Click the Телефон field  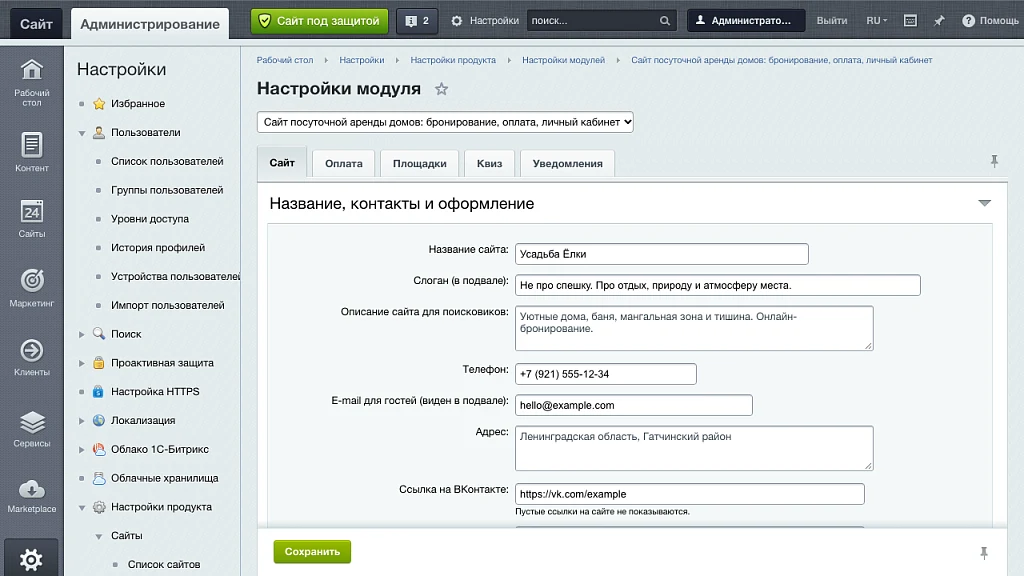pyautogui.click(x=605, y=374)
